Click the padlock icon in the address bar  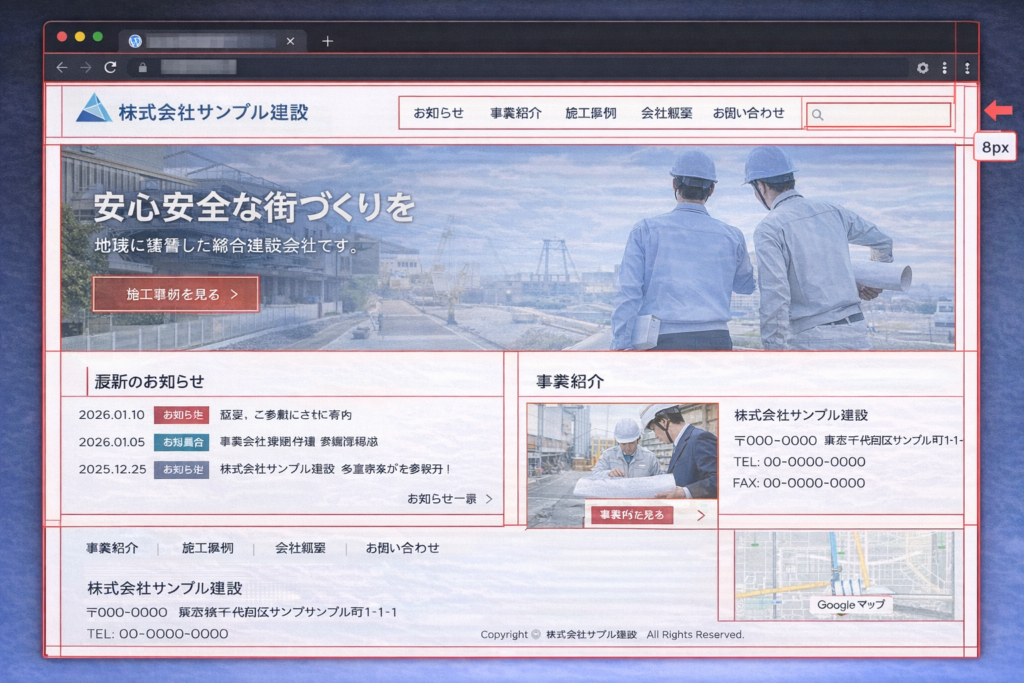point(143,69)
